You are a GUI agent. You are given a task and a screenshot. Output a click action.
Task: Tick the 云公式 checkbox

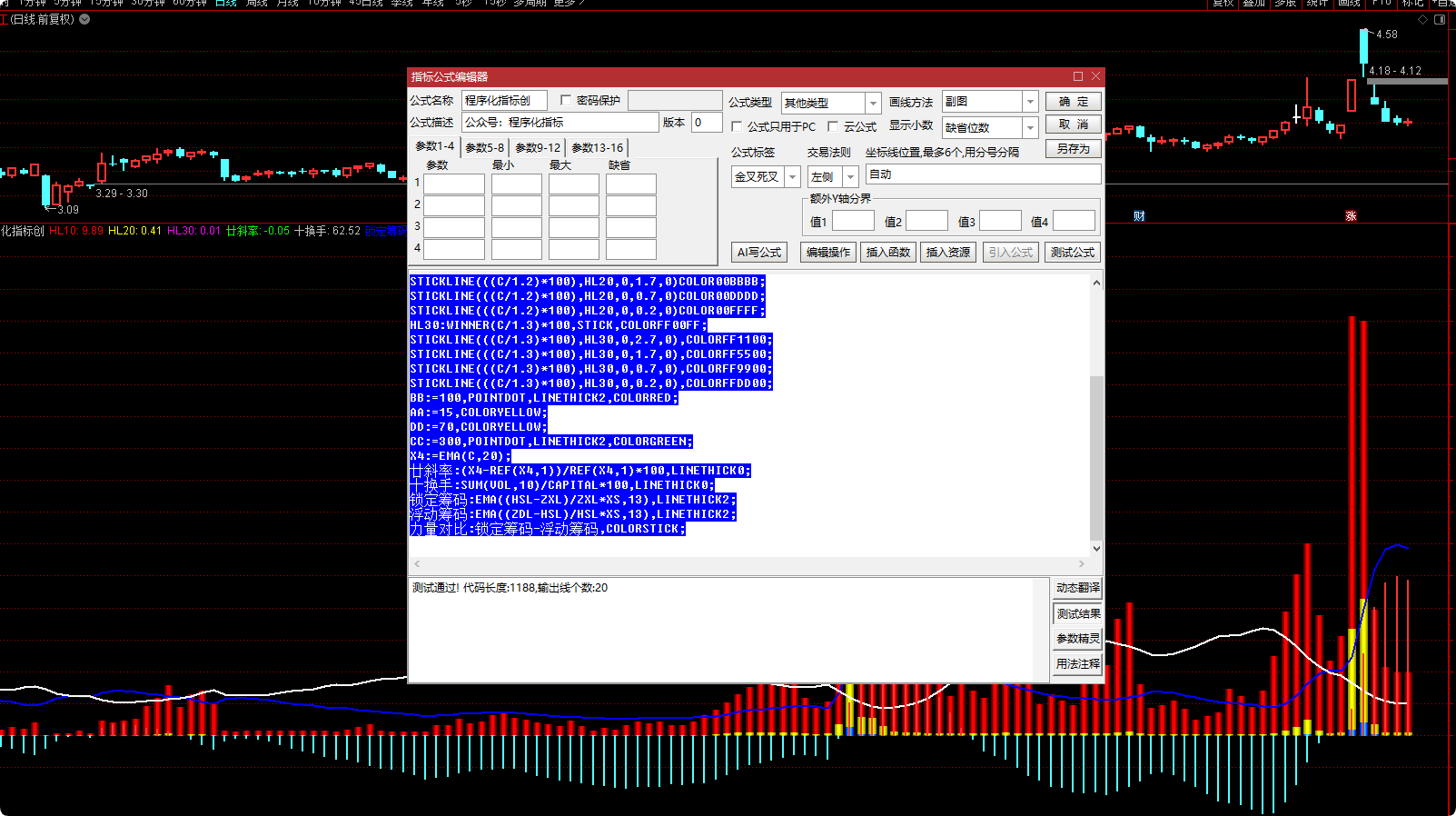coord(833,127)
